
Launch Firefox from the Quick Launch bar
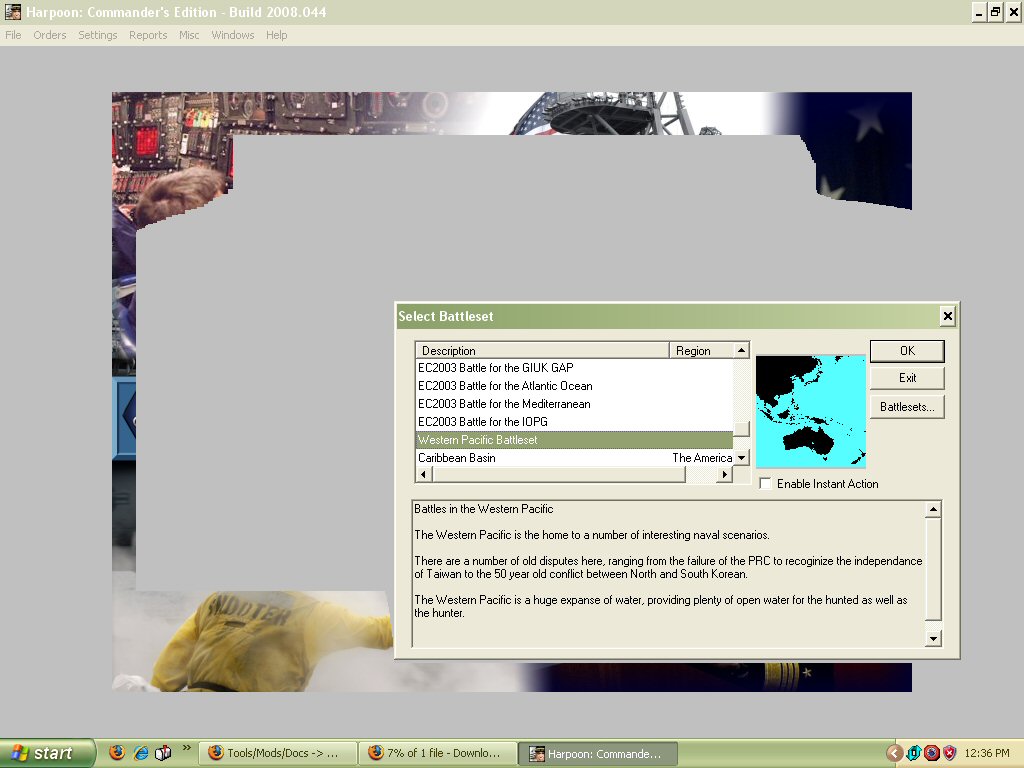click(117, 753)
